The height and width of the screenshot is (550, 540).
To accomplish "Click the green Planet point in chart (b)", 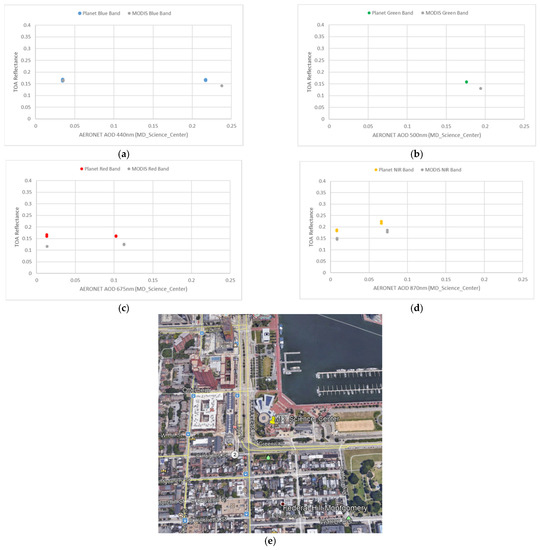I will 466,82.
